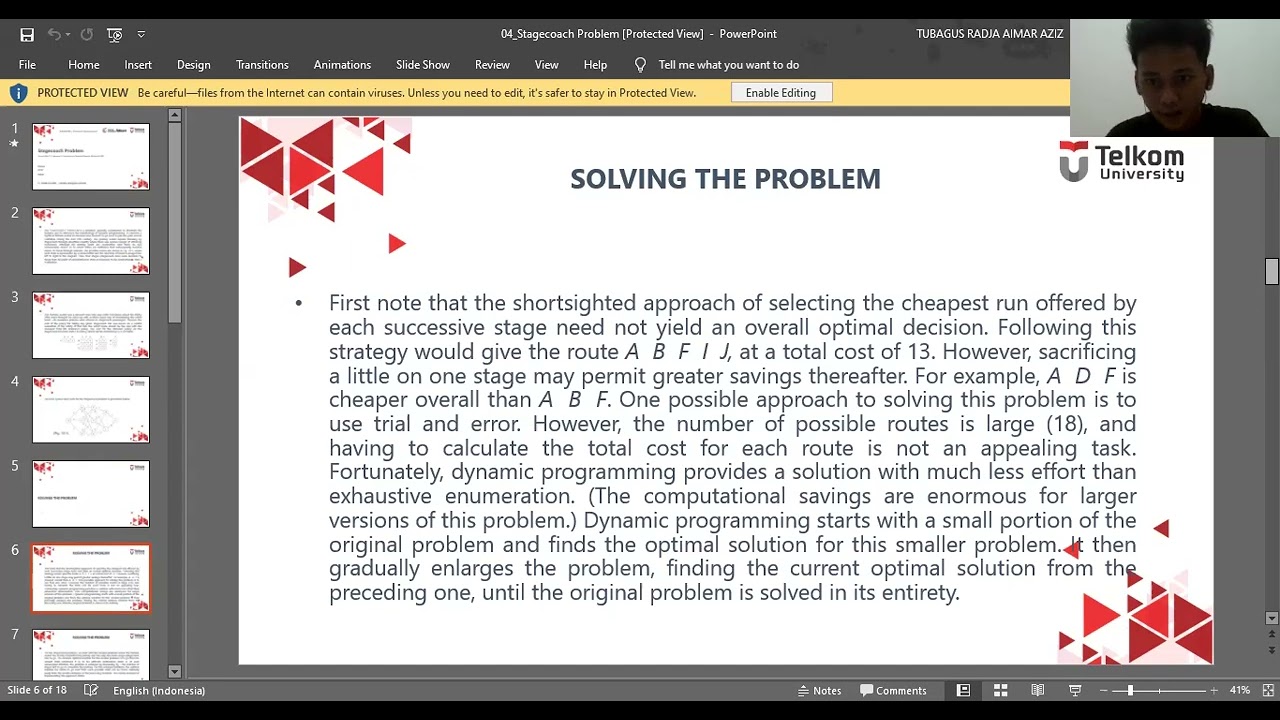Viewport: 1280px width, 720px height.
Task: Start Slide Show from status bar icon
Action: coord(1075,691)
